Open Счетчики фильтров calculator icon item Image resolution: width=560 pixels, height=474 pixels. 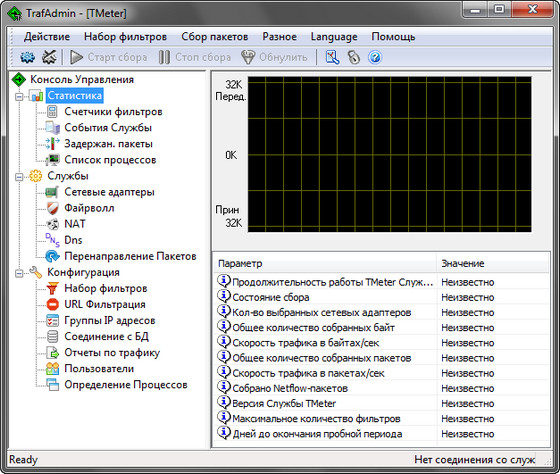pos(52,111)
